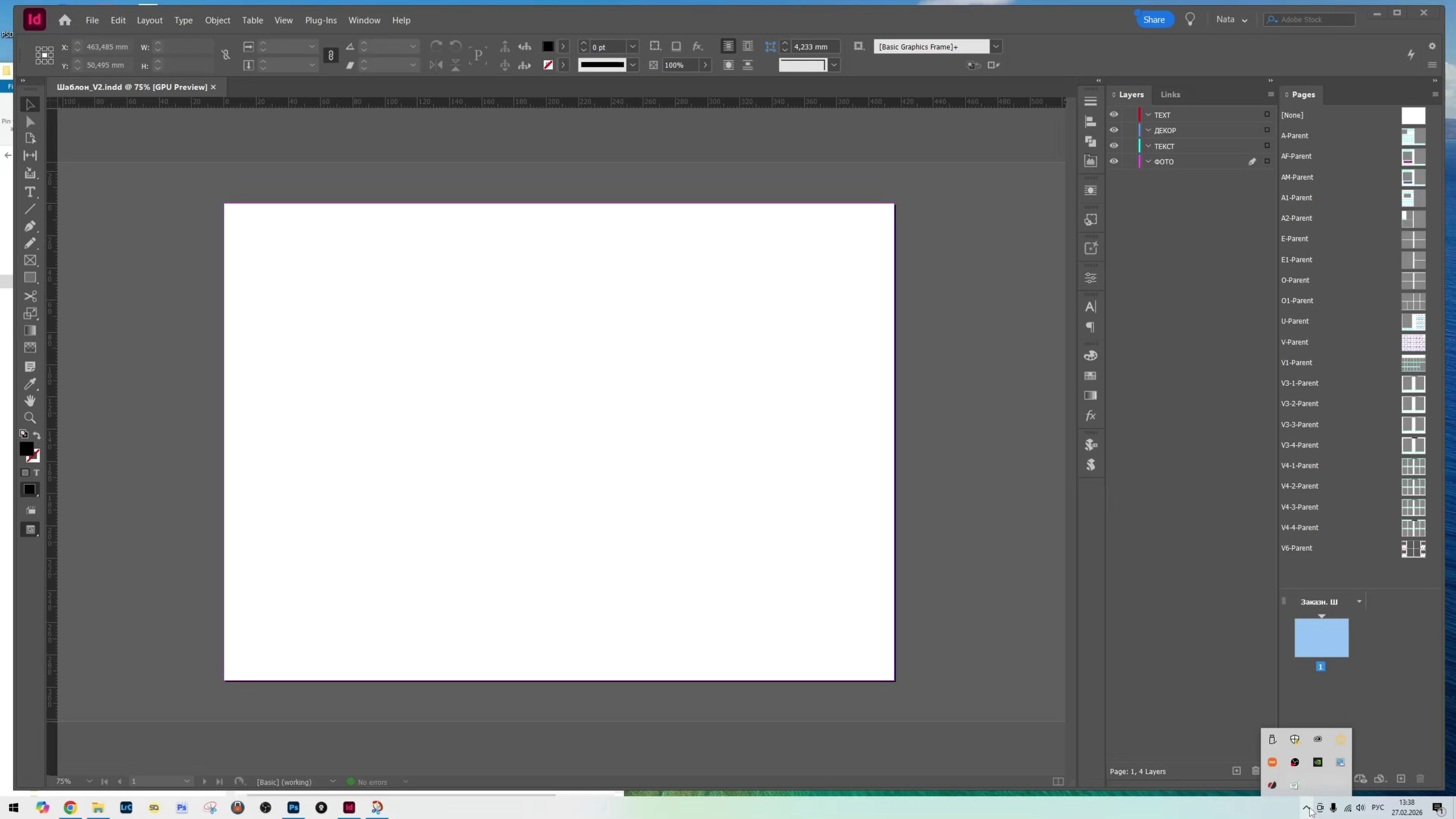Choose the Scissors tool
The image size is (1456, 819).
pyautogui.click(x=30, y=296)
